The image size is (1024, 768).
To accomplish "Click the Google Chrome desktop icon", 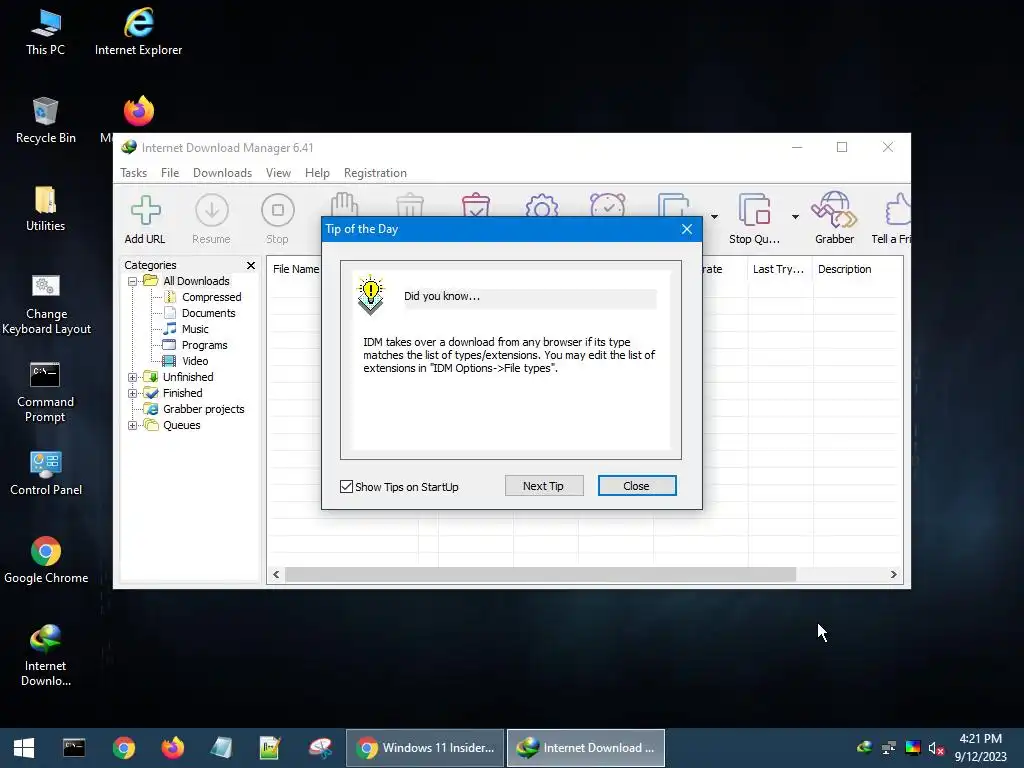I will click(x=46, y=560).
